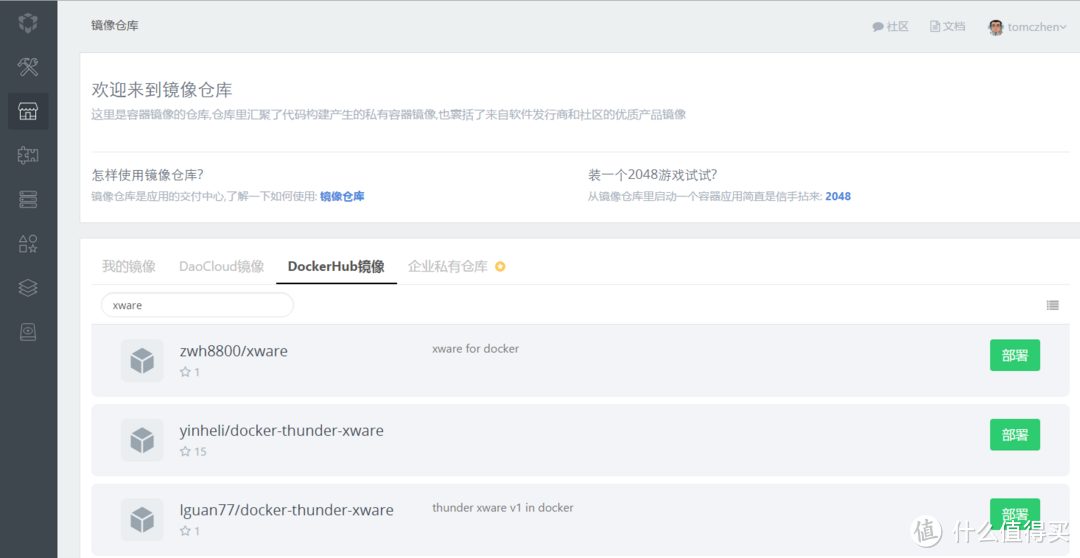Click the cube icon for lguan77/docker-thunder-xware
Image resolution: width=1080 pixels, height=558 pixels.
pos(142,519)
